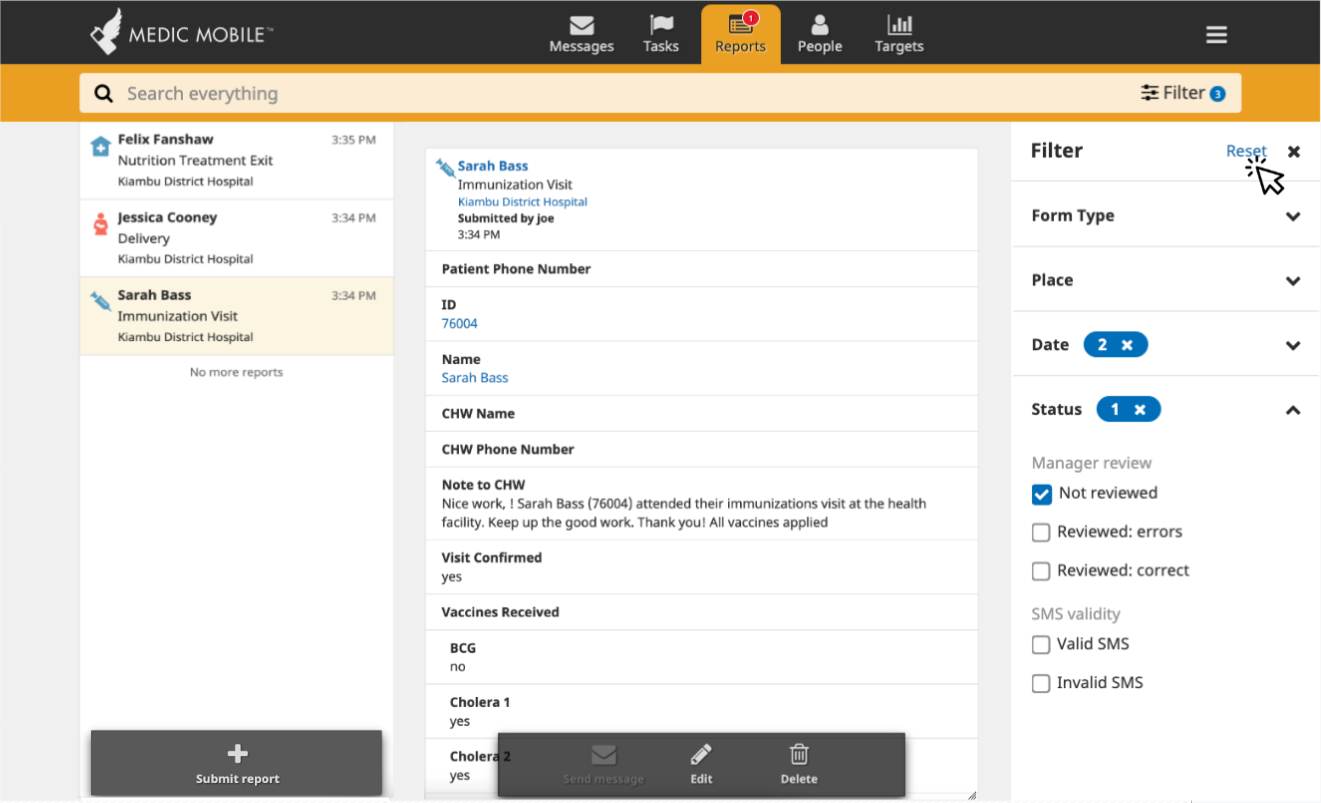The height and width of the screenshot is (803, 1321).
Task: Click the Delete trash icon
Action: [x=799, y=754]
